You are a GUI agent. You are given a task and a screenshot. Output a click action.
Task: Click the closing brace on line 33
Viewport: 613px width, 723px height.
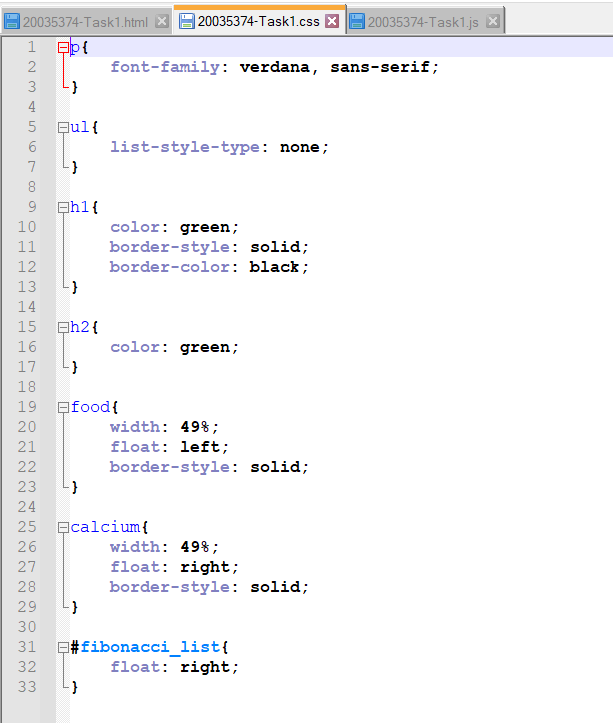(x=75, y=687)
